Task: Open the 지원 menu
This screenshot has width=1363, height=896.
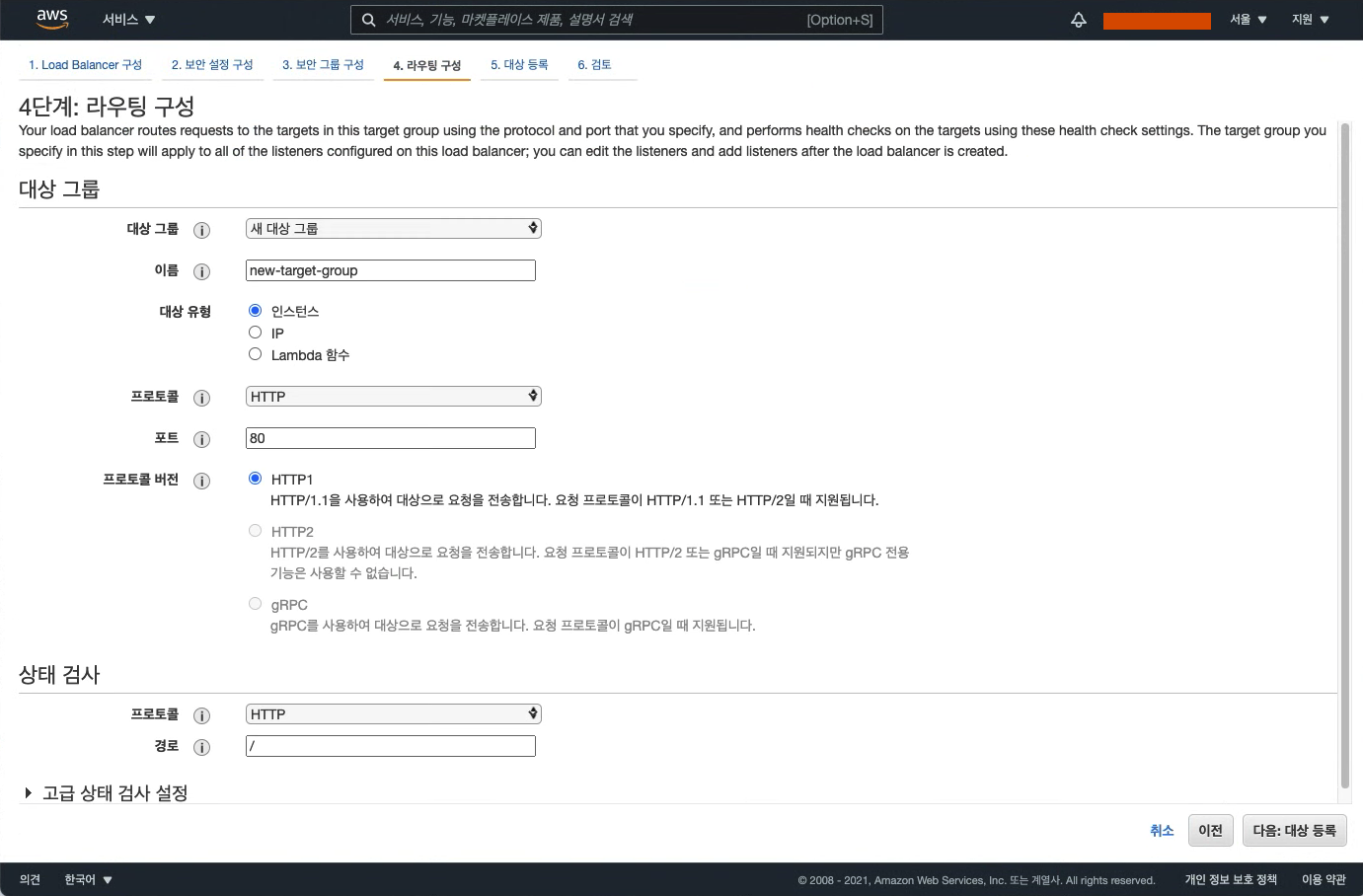Action: [x=1310, y=20]
